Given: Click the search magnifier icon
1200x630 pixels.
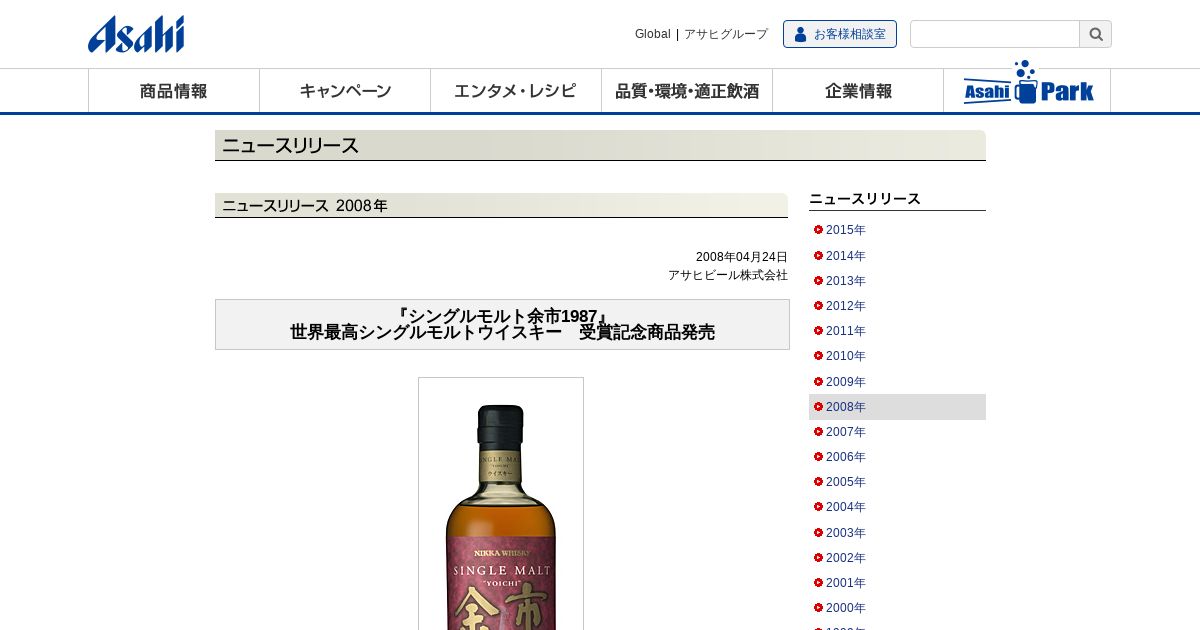Looking at the screenshot, I should [1096, 34].
